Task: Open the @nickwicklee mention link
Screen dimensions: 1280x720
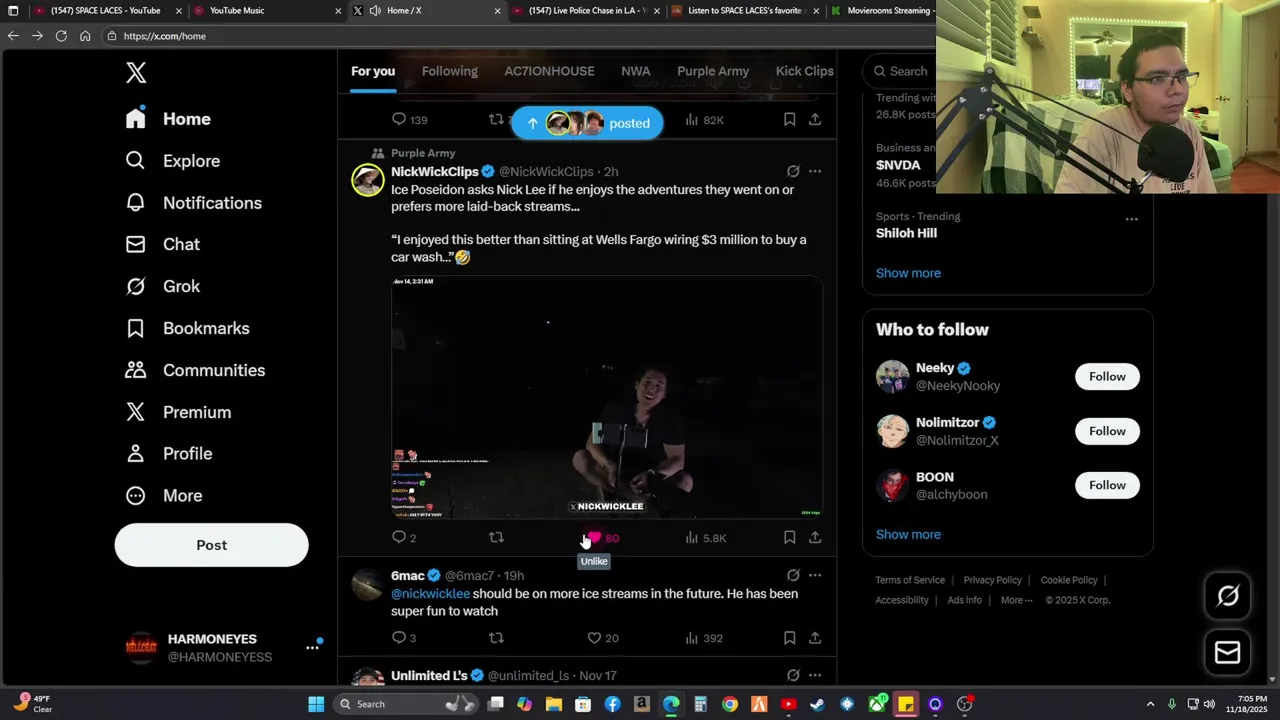Action: click(x=430, y=594)
